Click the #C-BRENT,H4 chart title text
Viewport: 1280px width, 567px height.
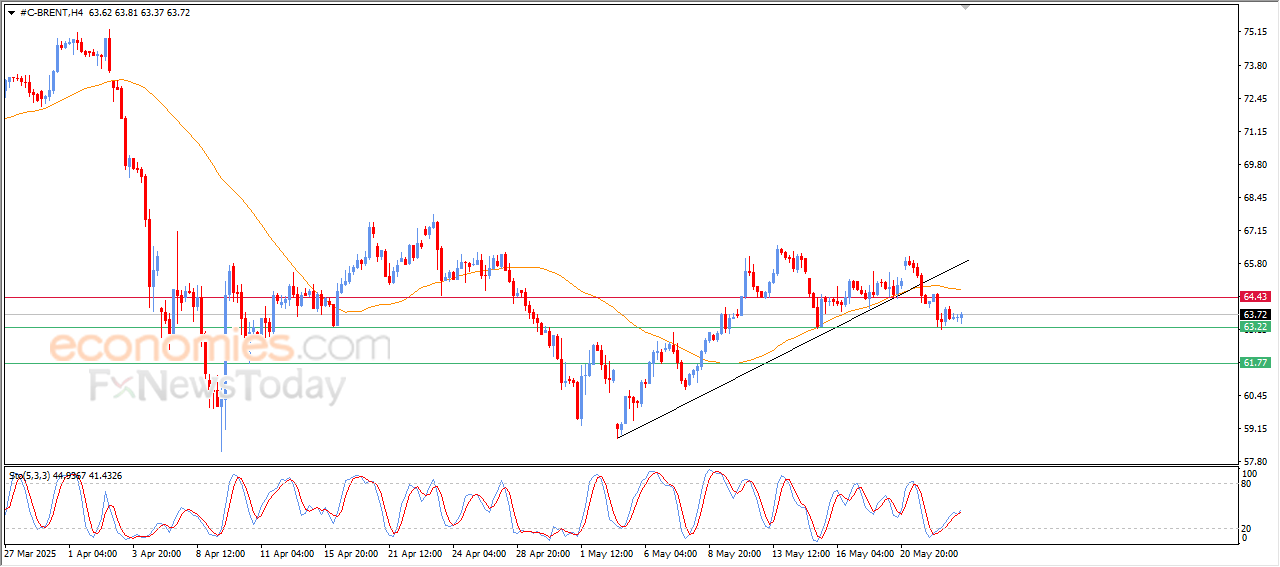pyautogui.click(x=52, y=12)
